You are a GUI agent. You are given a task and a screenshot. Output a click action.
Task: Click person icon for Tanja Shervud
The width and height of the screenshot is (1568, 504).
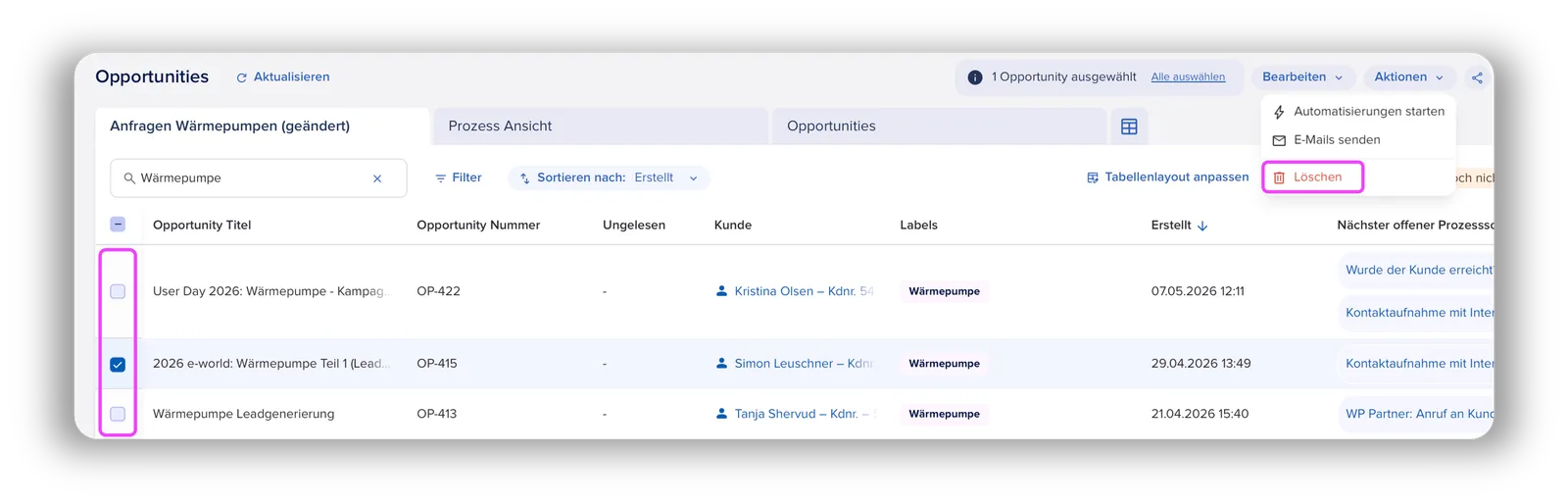pos(721,414)
